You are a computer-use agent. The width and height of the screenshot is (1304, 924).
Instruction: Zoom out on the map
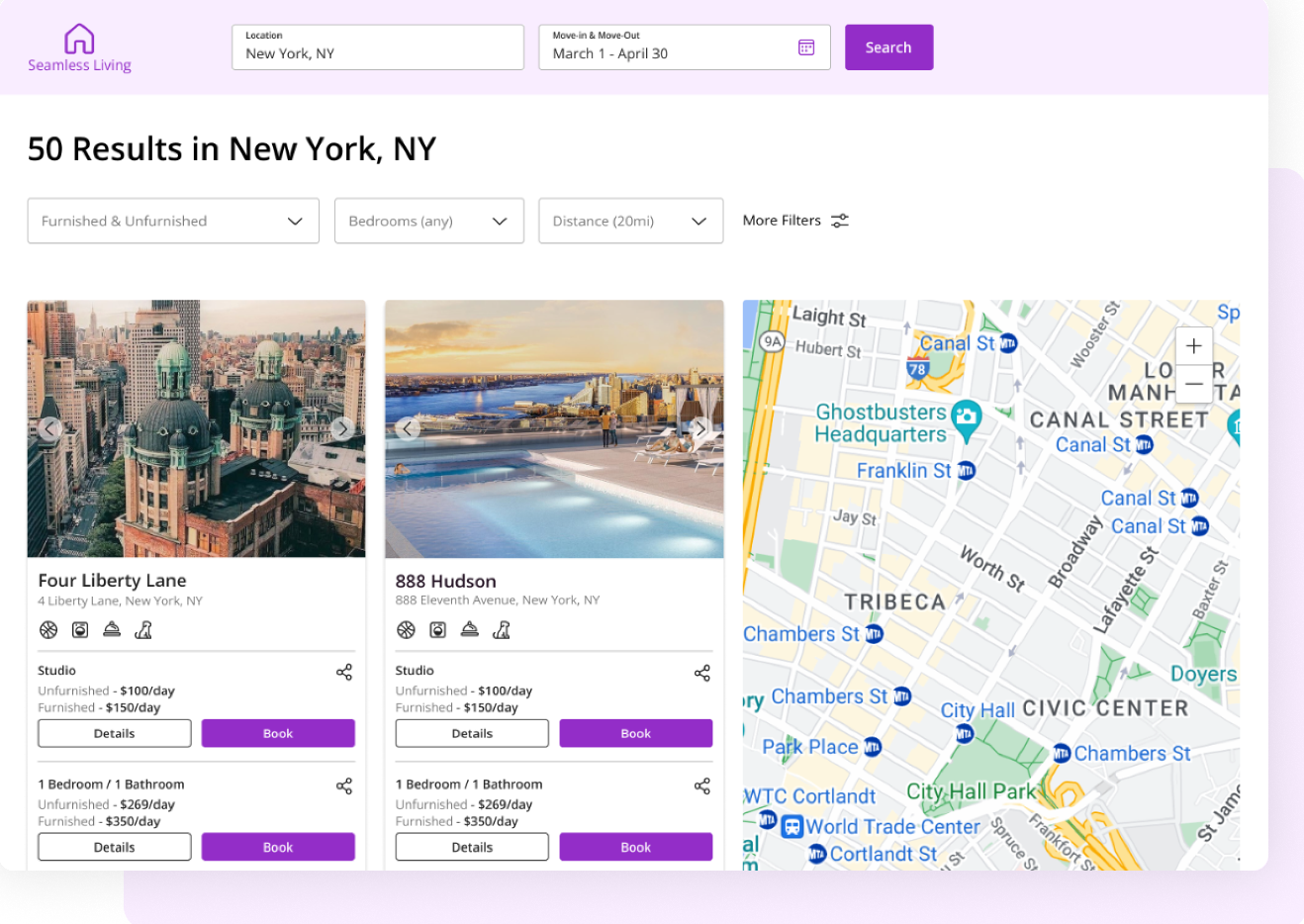(x=1194, y=384)
